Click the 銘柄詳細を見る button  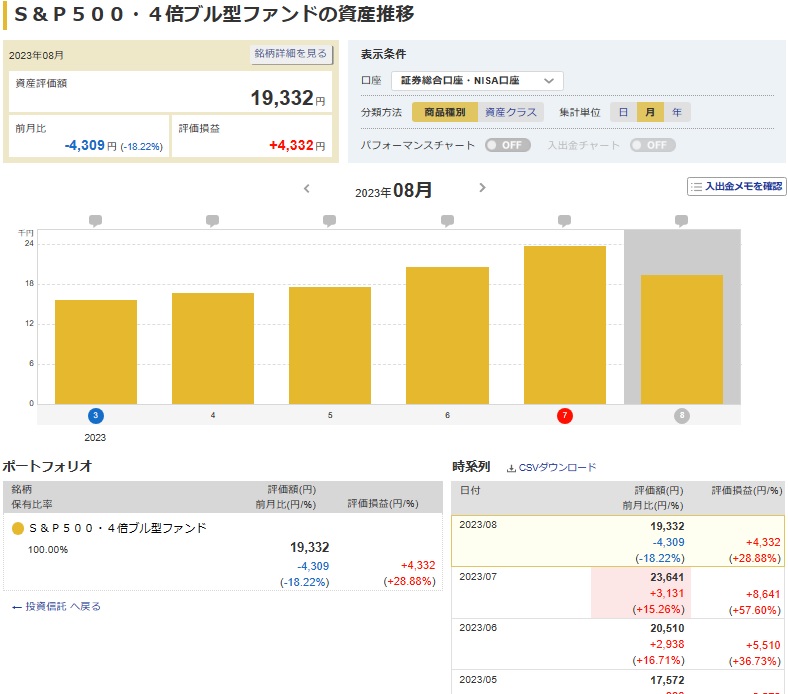(291, 54)
